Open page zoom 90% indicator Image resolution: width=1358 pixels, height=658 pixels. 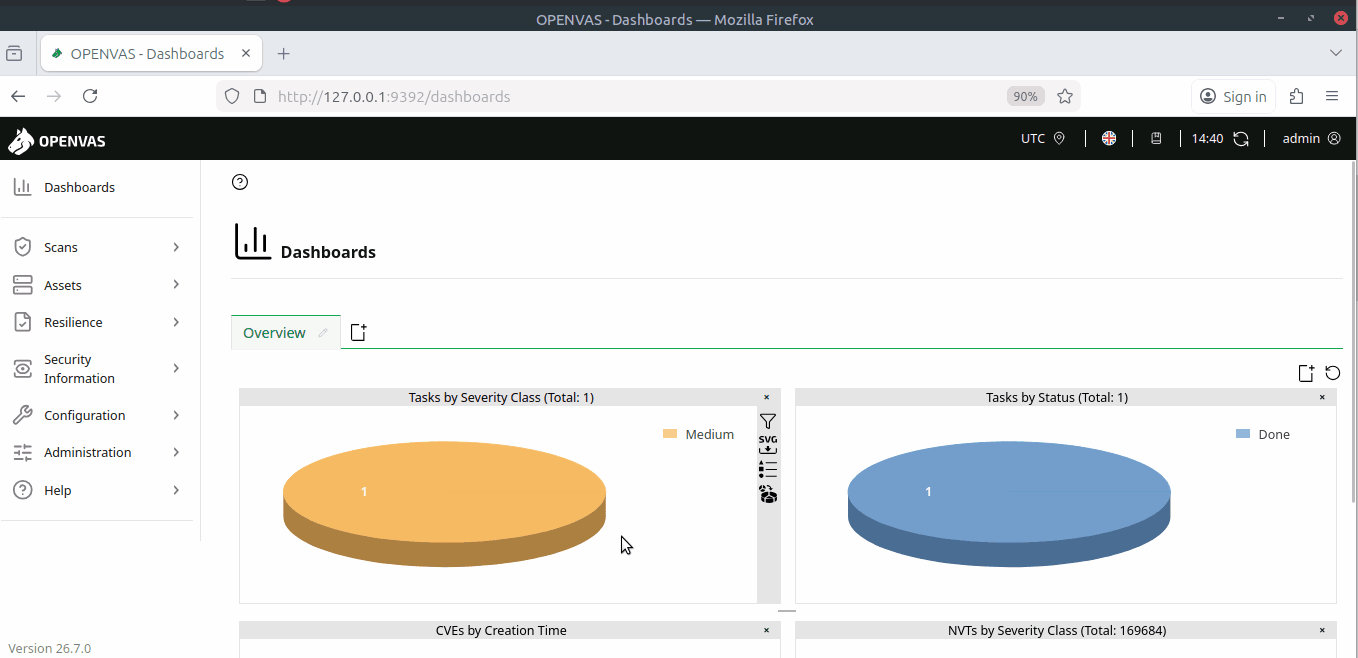[1025, 96]
